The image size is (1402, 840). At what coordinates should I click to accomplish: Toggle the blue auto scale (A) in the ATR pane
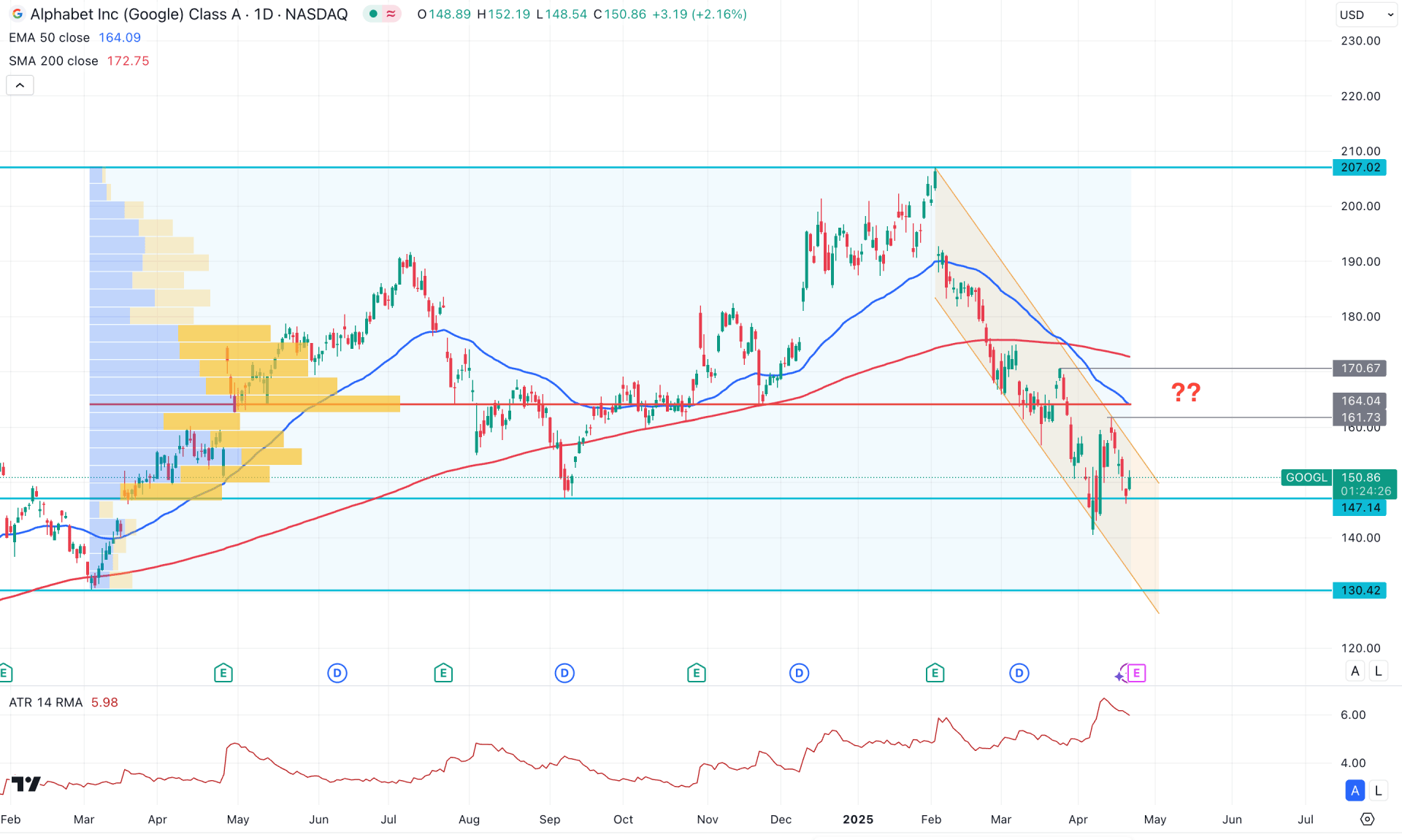click(x=1355, y=790)
